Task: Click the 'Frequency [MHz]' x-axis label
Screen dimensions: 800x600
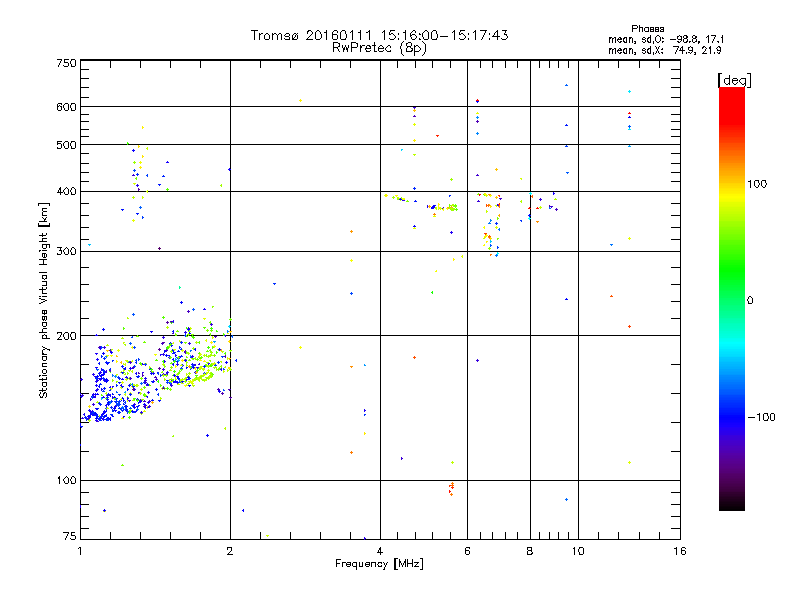Action: pos(379,564)
